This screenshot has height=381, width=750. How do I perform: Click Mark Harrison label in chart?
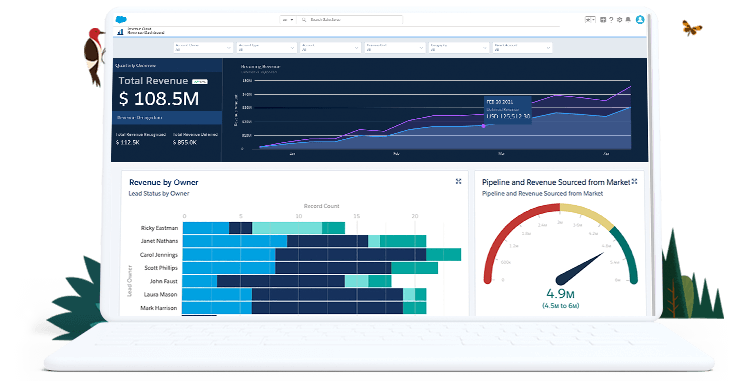pos(159,308)
